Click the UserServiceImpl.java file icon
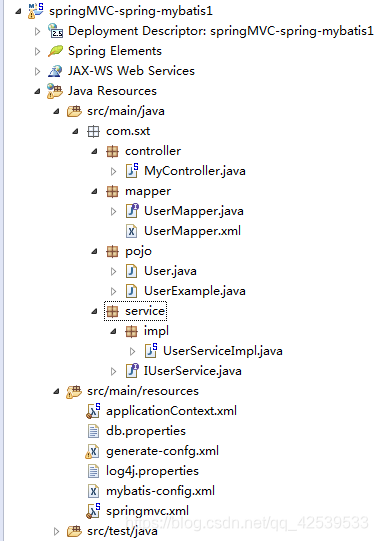Viewport: 378px width, 541px height. pos(151,351)
